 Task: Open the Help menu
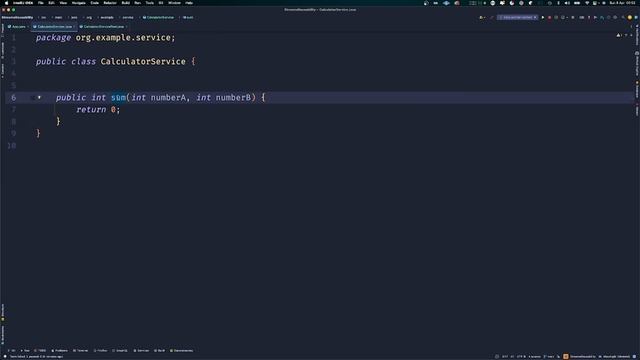[189, 3]
